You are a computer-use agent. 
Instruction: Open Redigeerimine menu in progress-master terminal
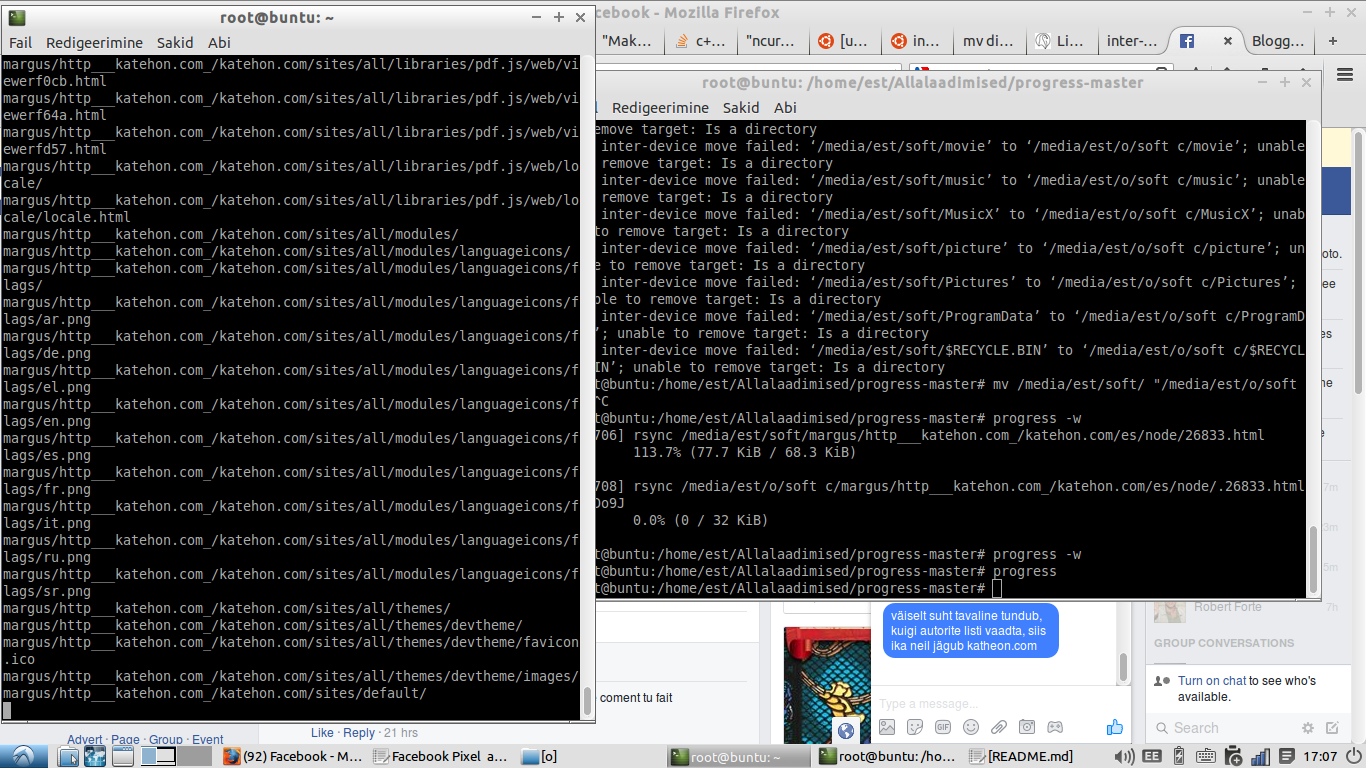point(660,108)
